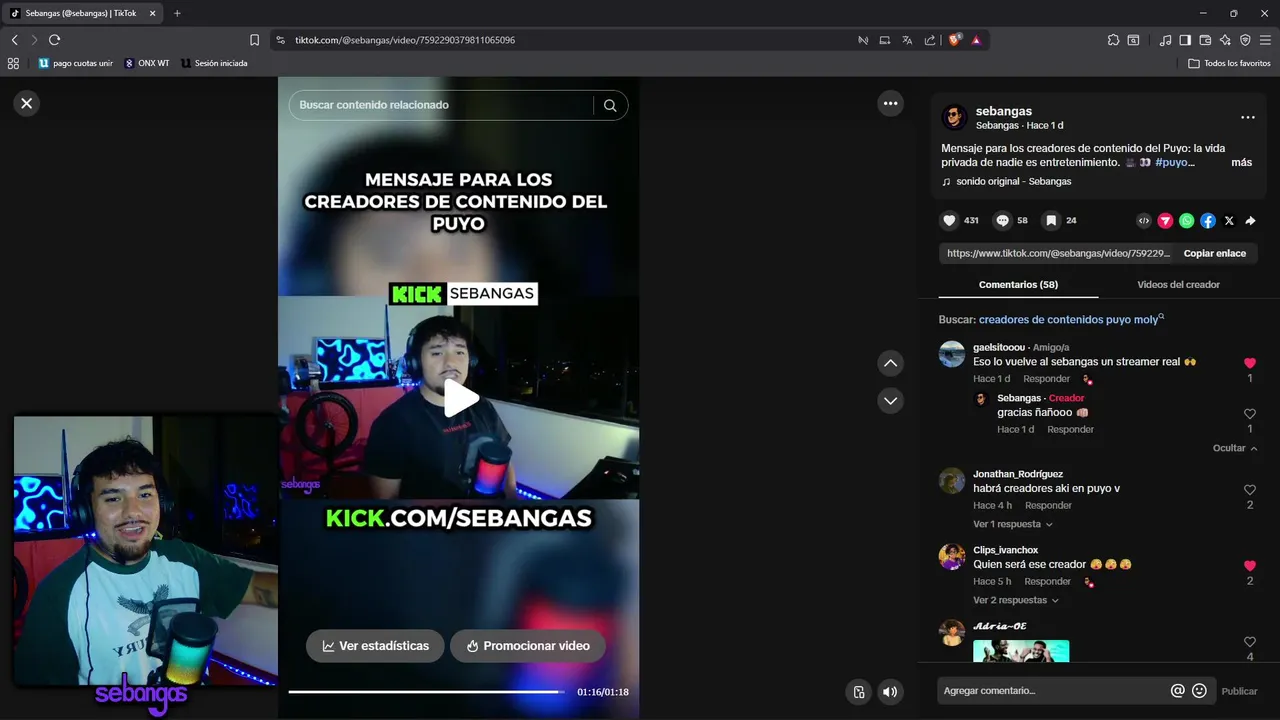The width and height of the screenshot is (1280, 720).
Task: Click share icon in address bar
Action: pos(930,40)
